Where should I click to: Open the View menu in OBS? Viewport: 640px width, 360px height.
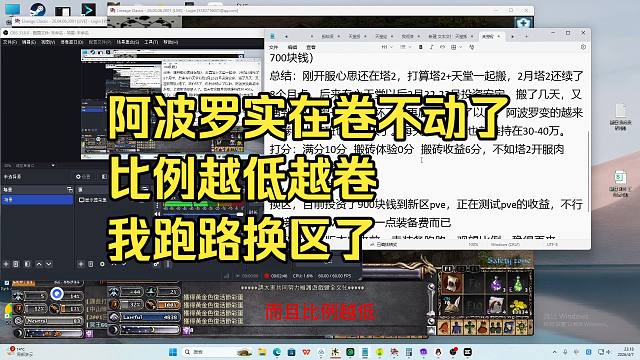pos(47,42)
